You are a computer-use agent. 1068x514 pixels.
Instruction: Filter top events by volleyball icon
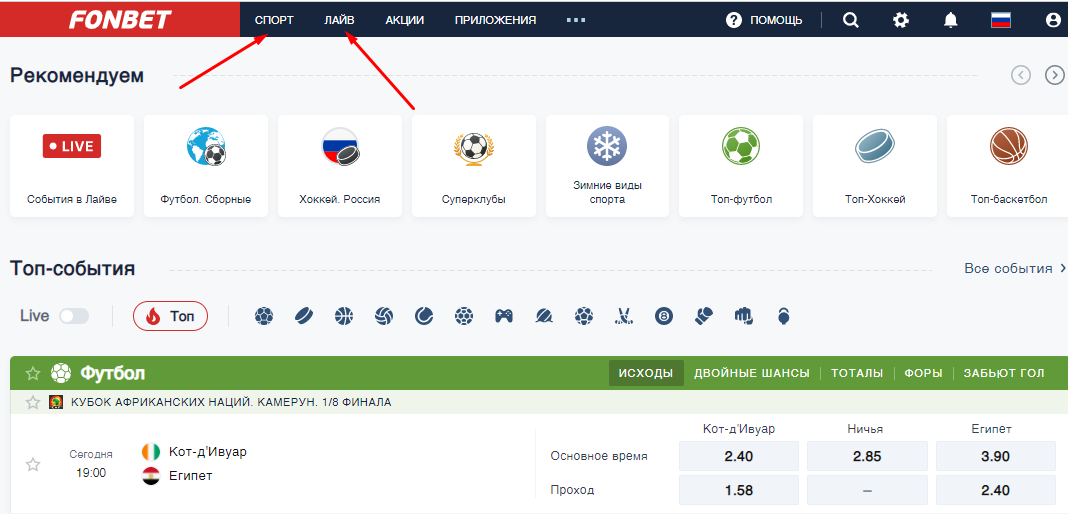click(x=384, y=316)
